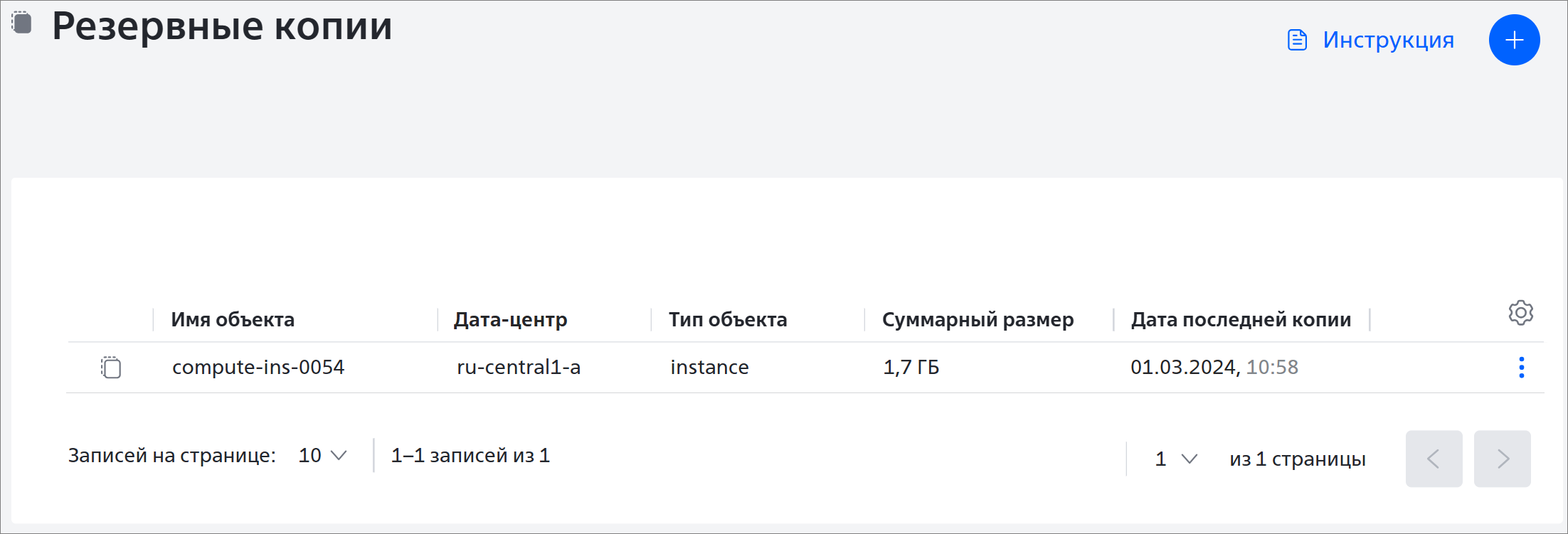
Task: Sort by Имя объекта column header
Action: point(233,320)
